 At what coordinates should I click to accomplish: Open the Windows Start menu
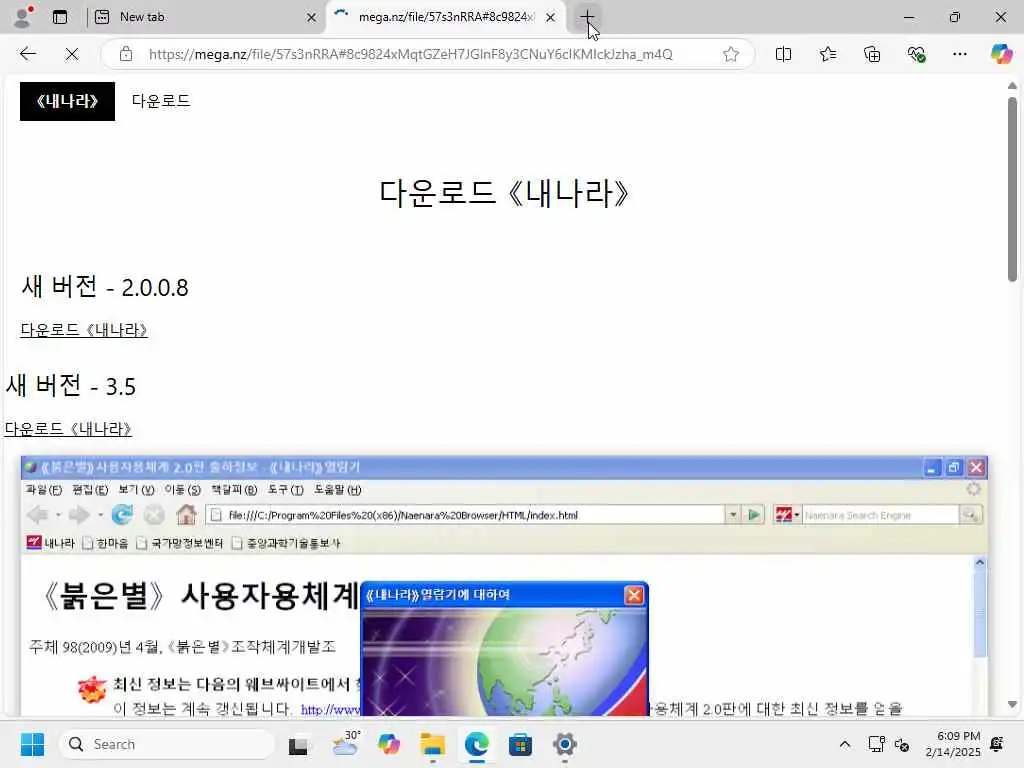click(x=32, y=744)
